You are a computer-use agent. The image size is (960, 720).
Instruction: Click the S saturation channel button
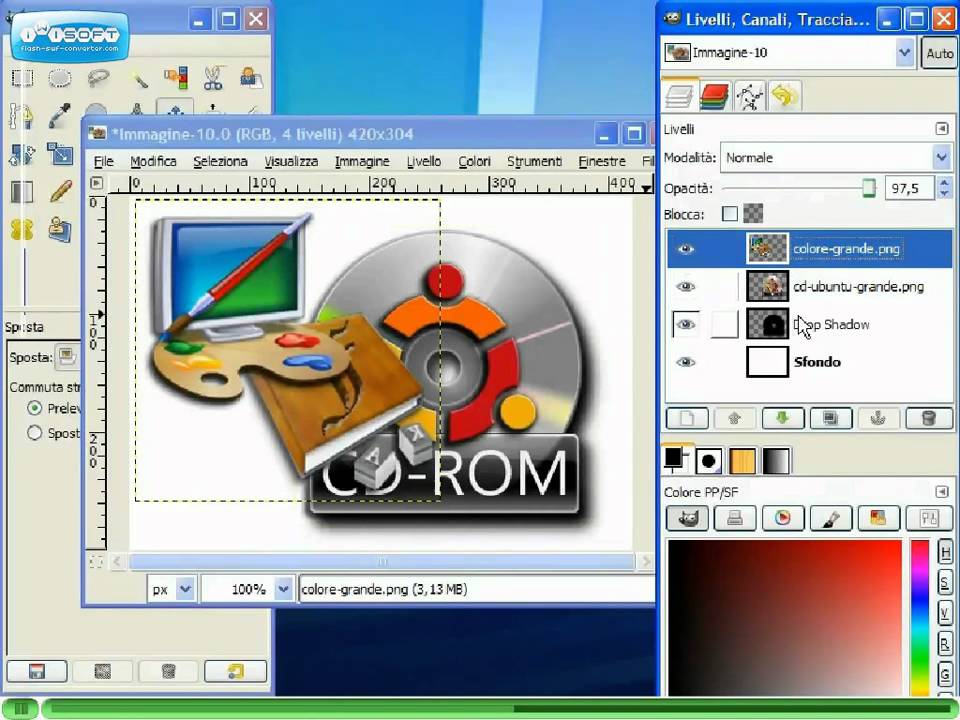(x=945, y=583)
